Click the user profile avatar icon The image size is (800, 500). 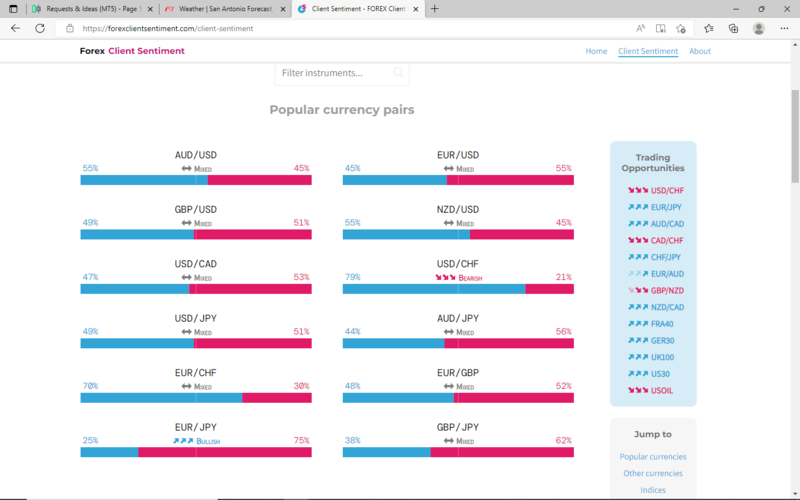759,28
